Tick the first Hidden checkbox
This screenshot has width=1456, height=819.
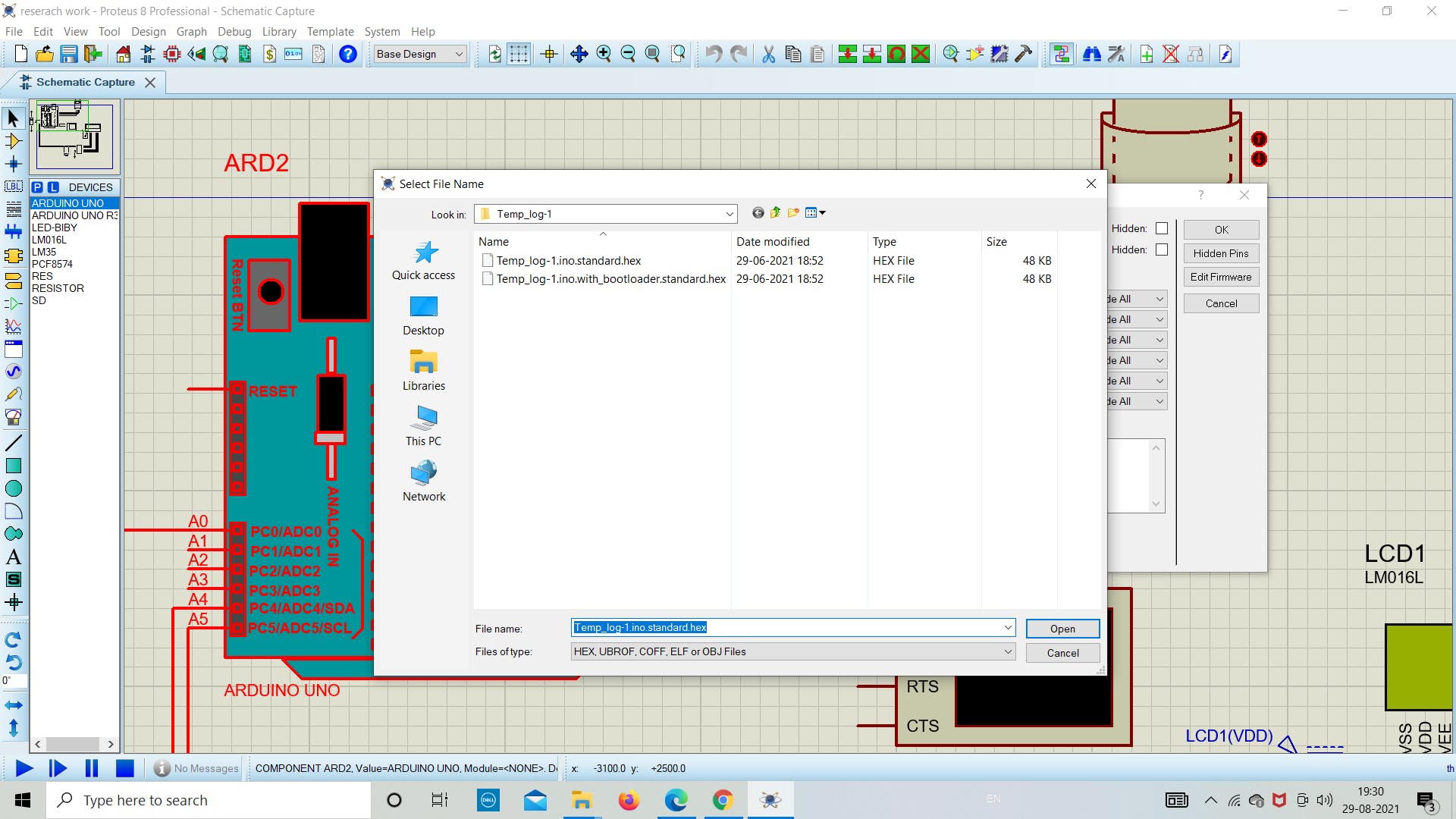[1162, 228]
